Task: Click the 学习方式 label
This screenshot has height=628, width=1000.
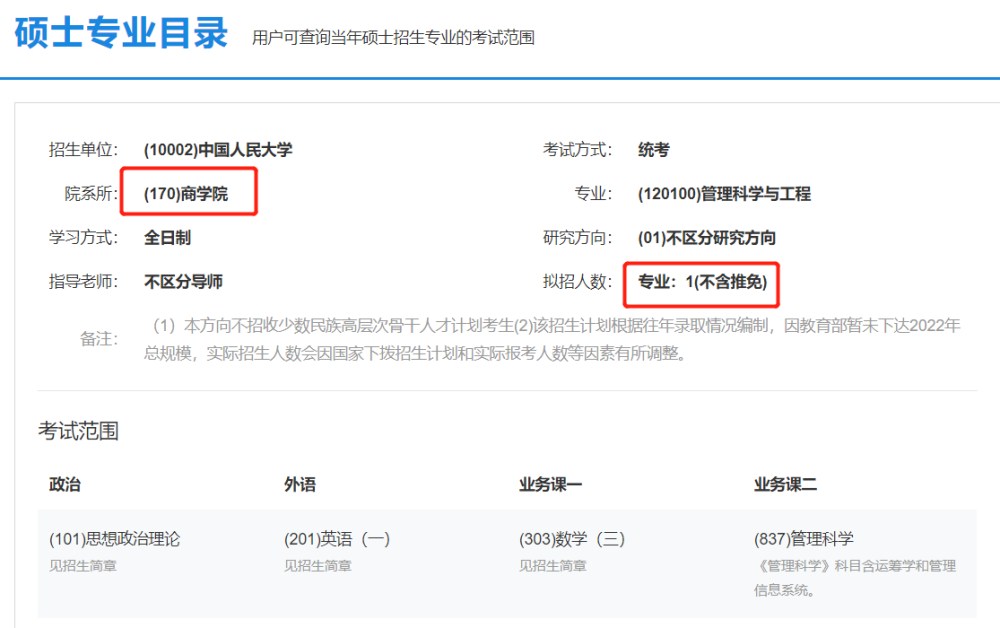Action: point(84,238)
